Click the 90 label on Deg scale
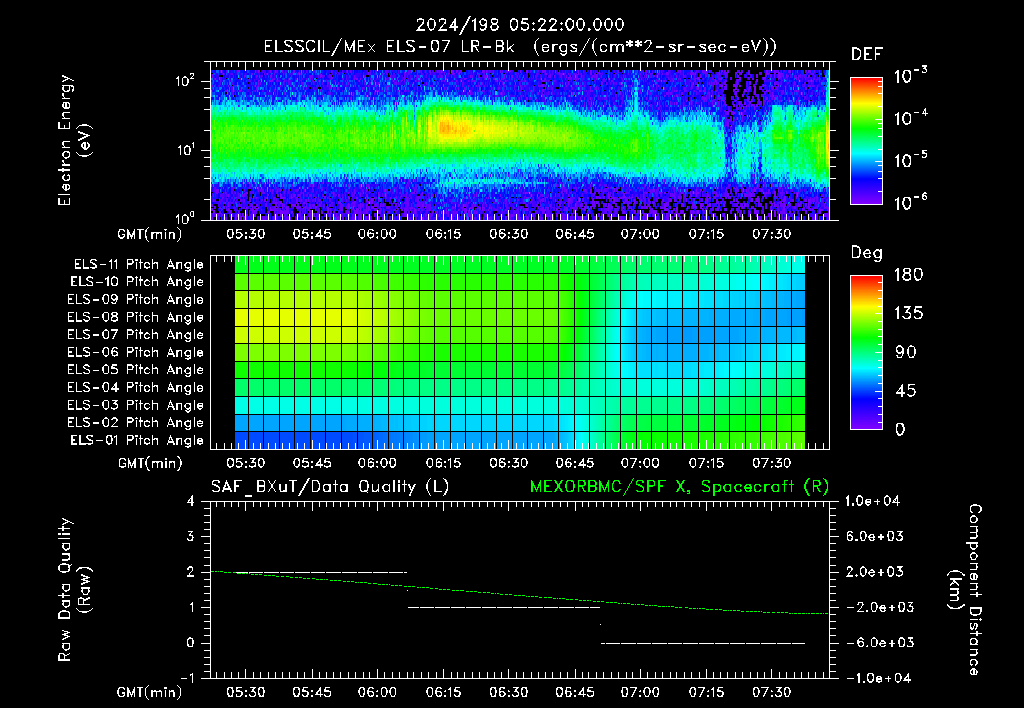Screen dimensions: 1024x708 point(905,352)
